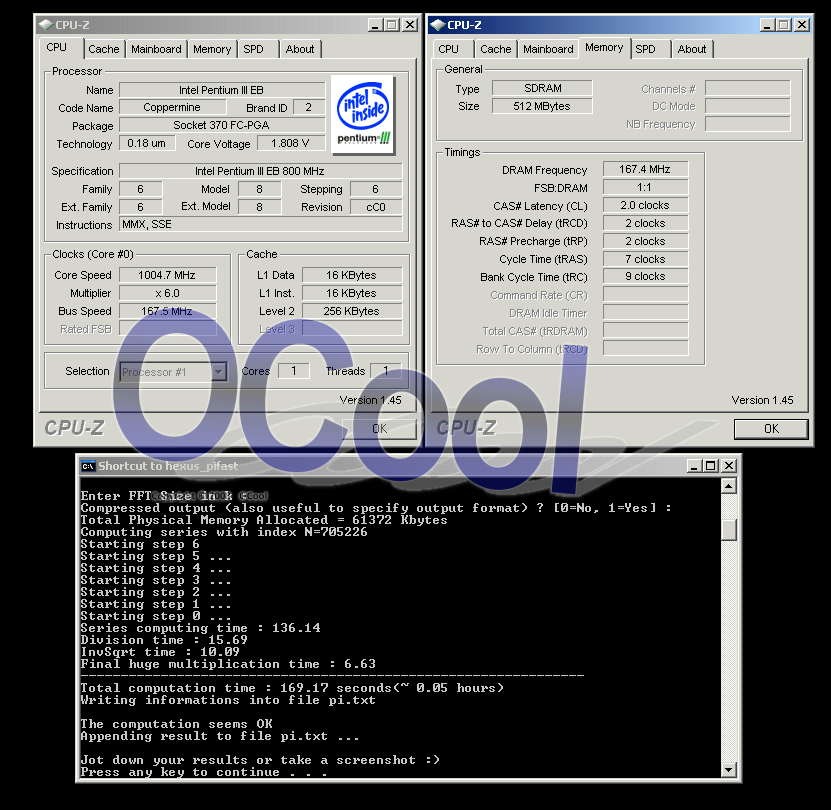Screen dimensions: 831x810
Task: Click the Brand ID value '2'
Action: coord(309,108)
